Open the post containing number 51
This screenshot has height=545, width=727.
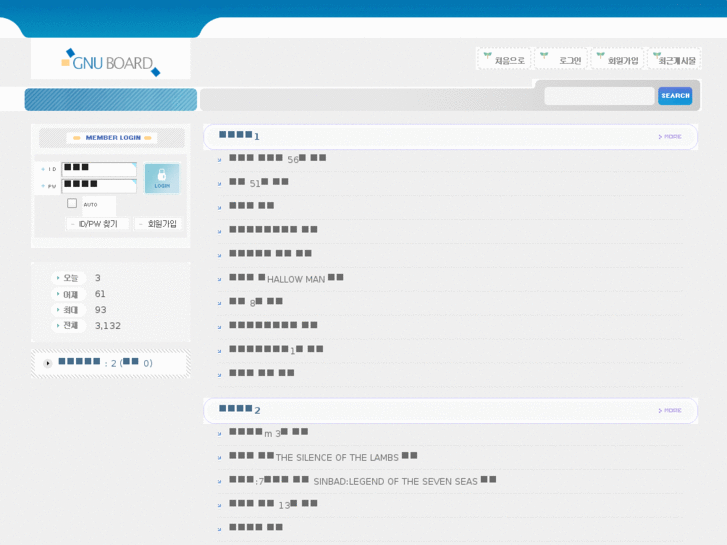coord(259,183)
